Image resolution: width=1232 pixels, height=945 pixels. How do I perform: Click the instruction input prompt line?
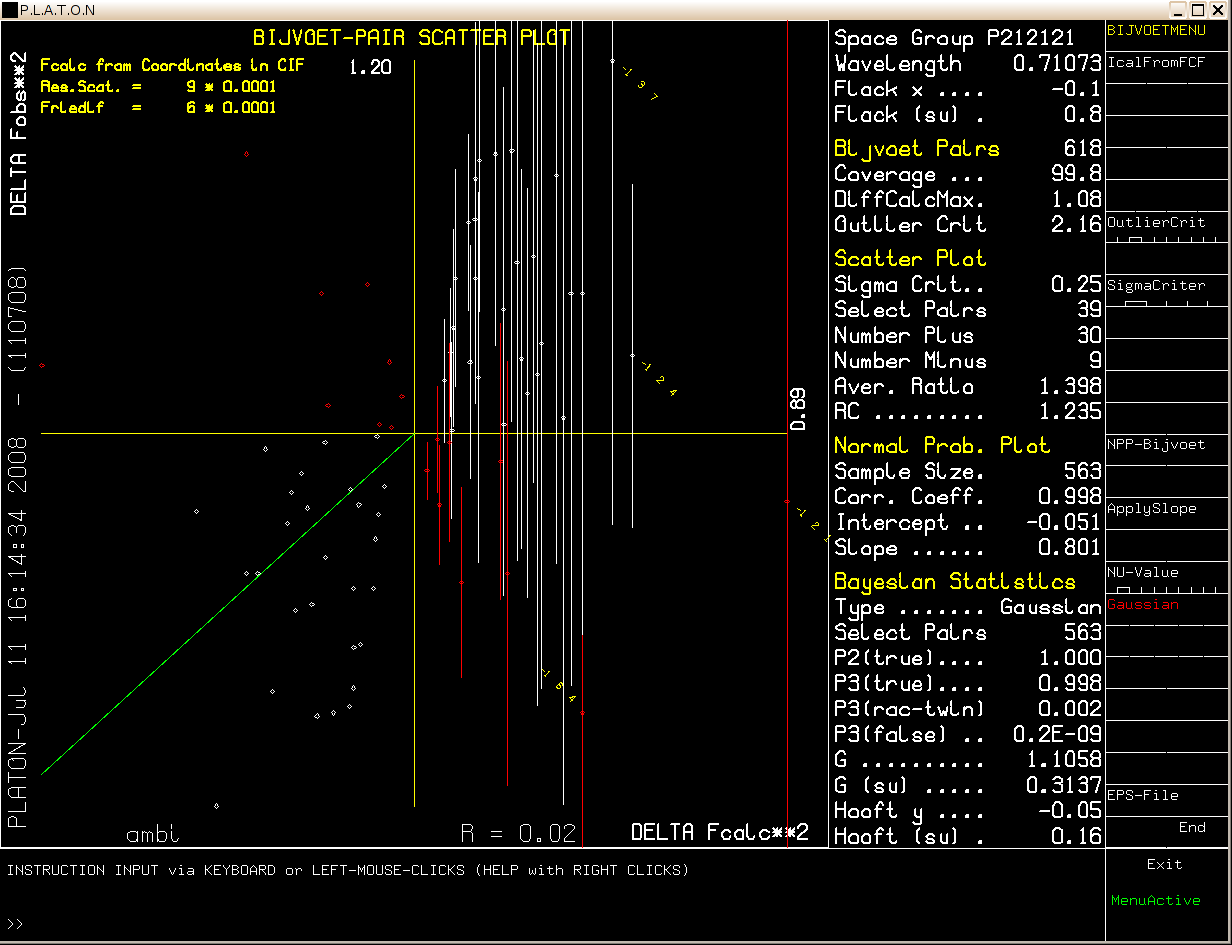pyautogui.click(x=400, y=923)
